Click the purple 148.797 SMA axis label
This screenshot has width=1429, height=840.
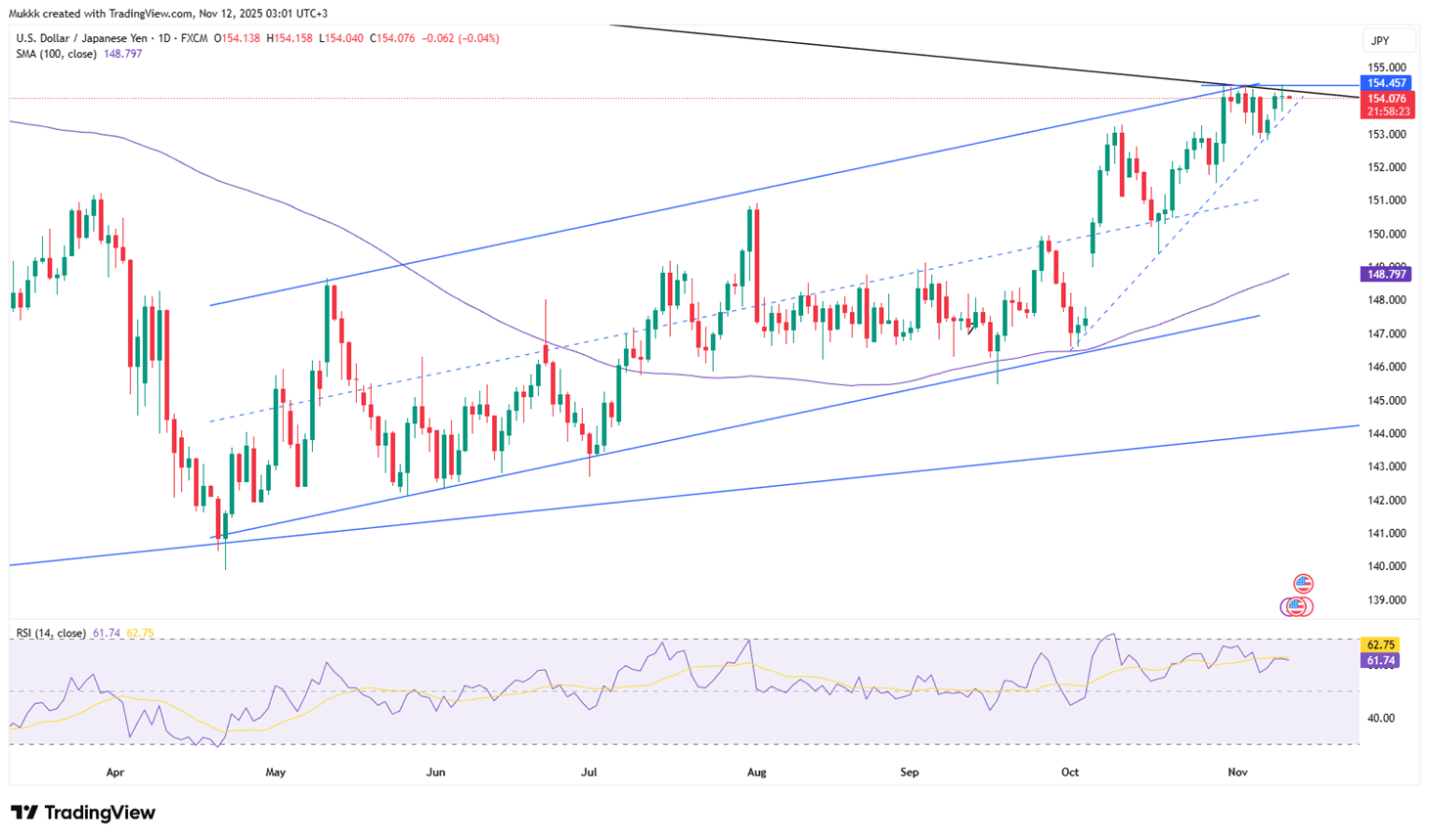[1386, 275]
